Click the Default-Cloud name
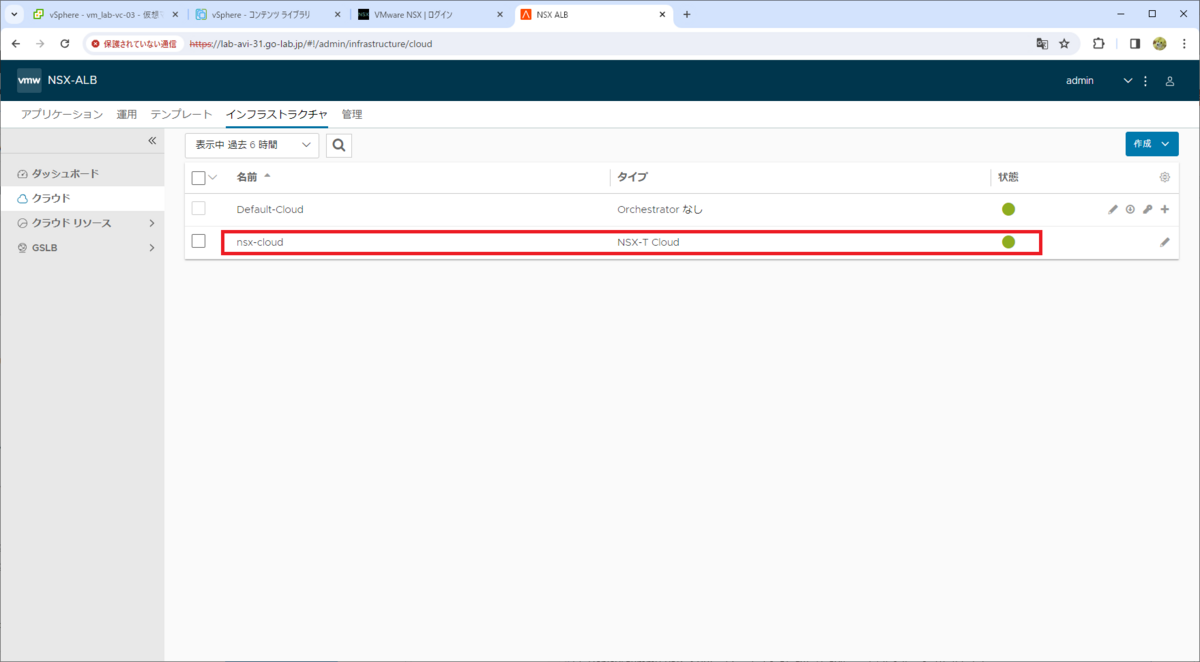Screen dimensions: 1200x662 pos(270,210)
